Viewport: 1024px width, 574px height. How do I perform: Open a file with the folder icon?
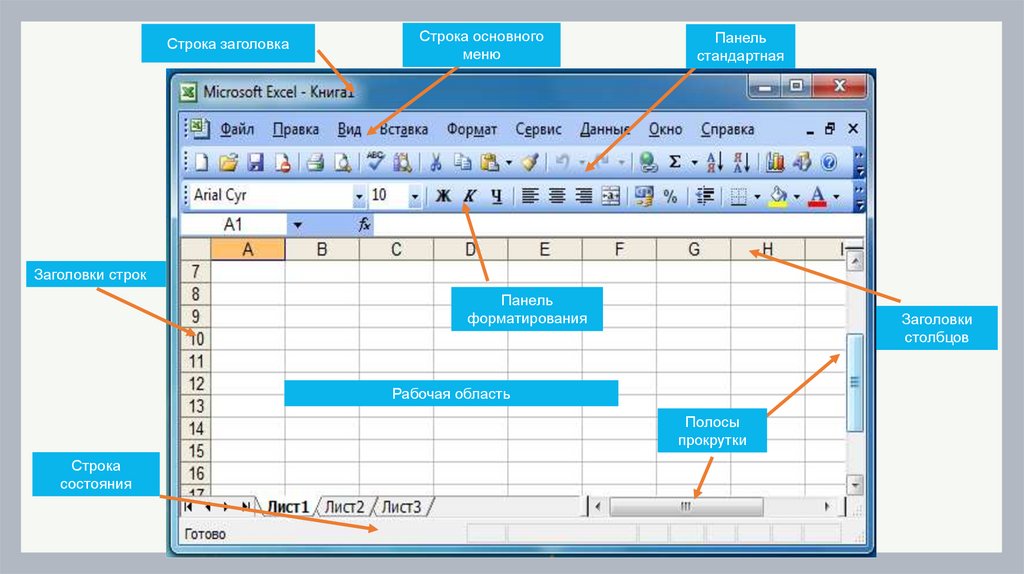(x=229, y=162)
